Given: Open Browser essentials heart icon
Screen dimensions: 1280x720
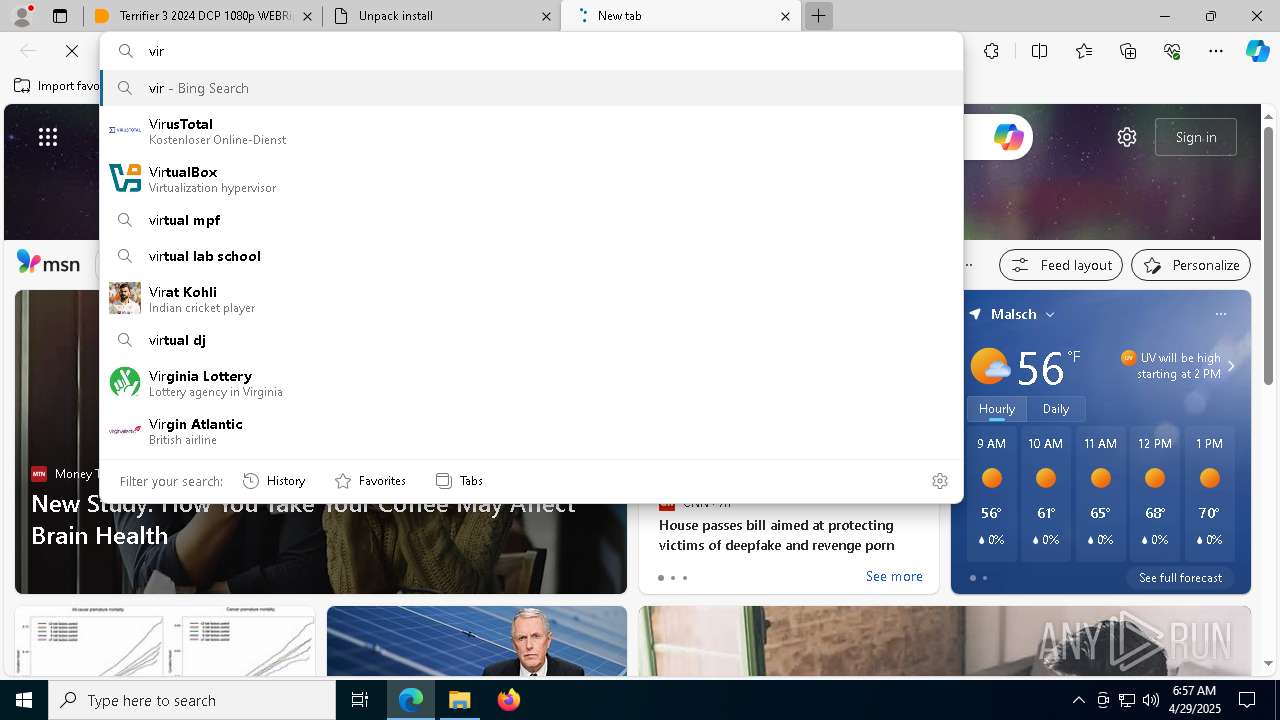Looking at the screenshot, I should (1172, 51).
